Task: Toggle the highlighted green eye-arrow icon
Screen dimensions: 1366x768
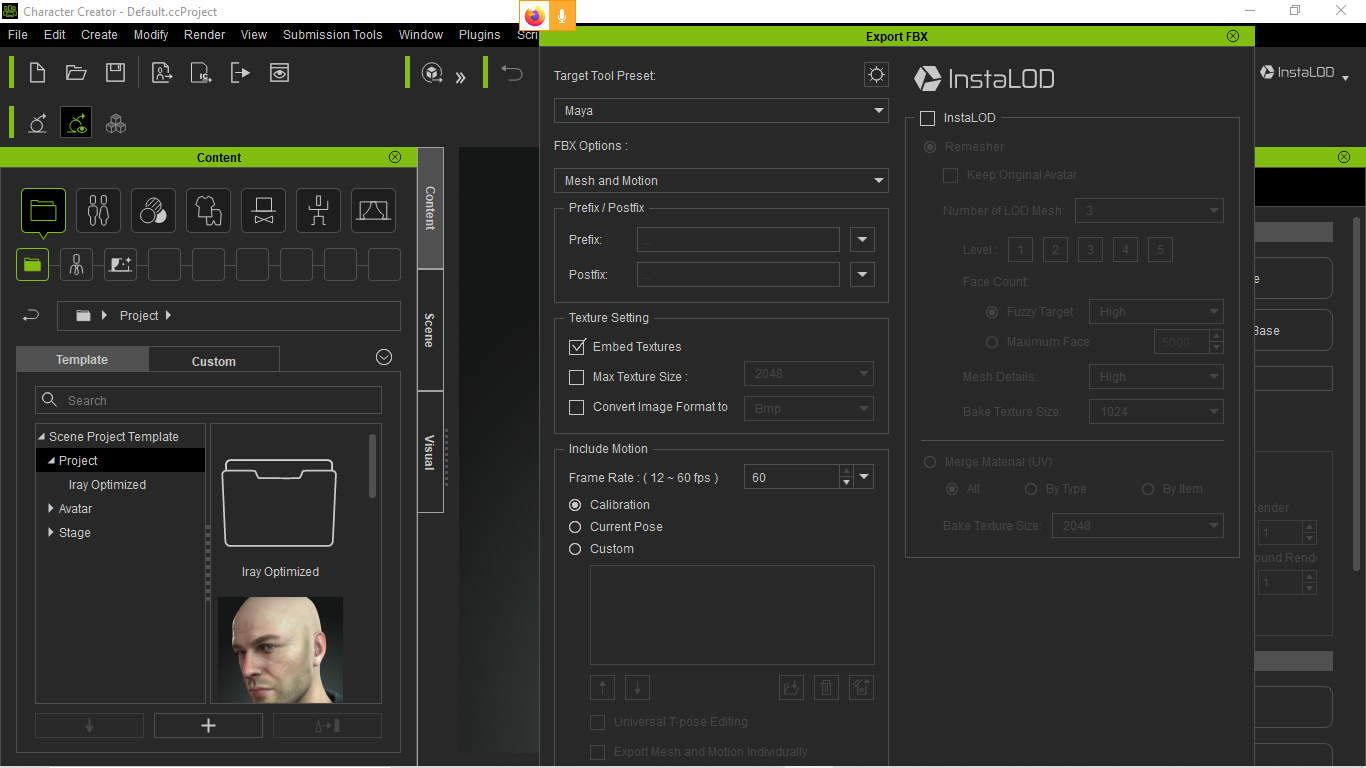Action: pos(76,123)
